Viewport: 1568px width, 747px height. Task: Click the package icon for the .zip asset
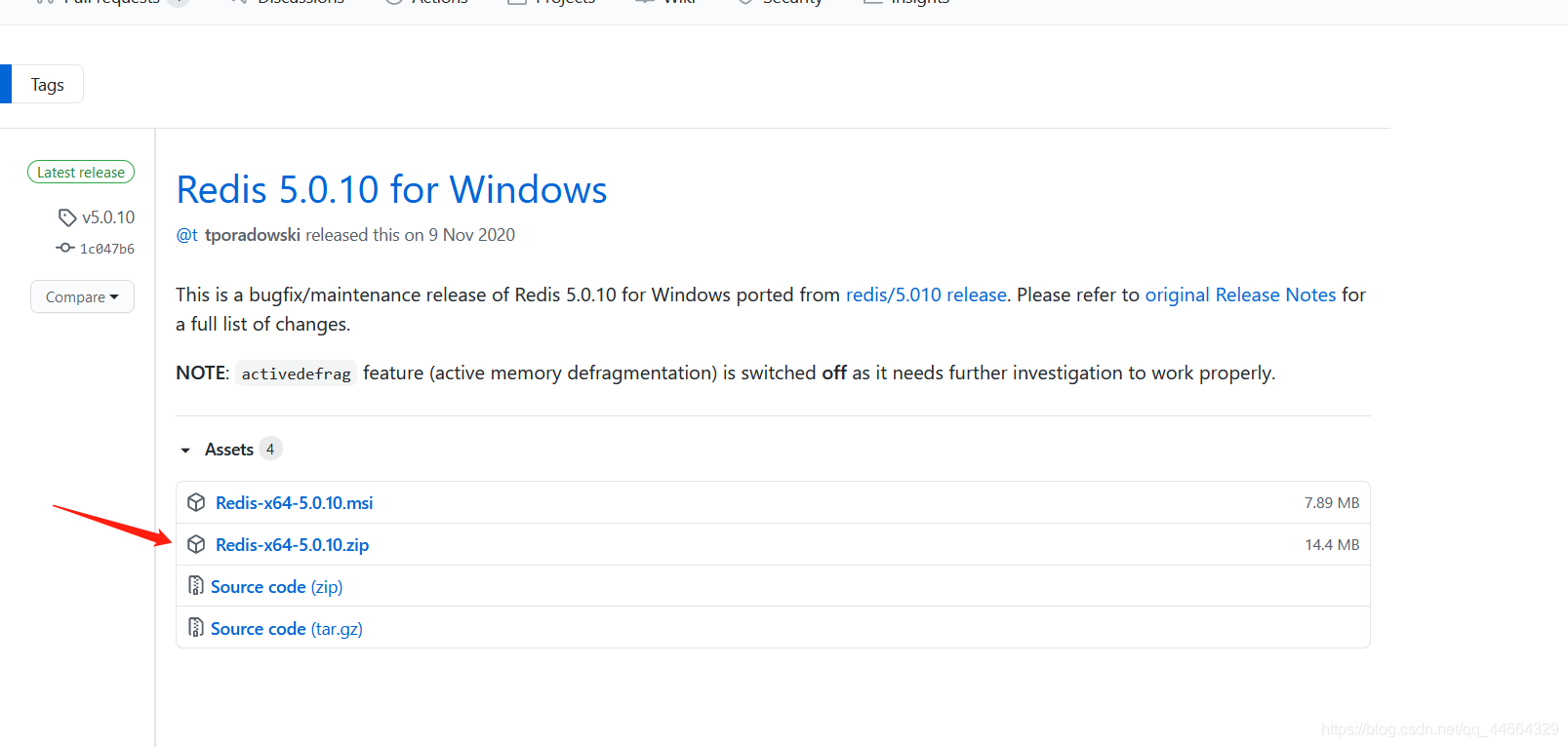[196, 544]
